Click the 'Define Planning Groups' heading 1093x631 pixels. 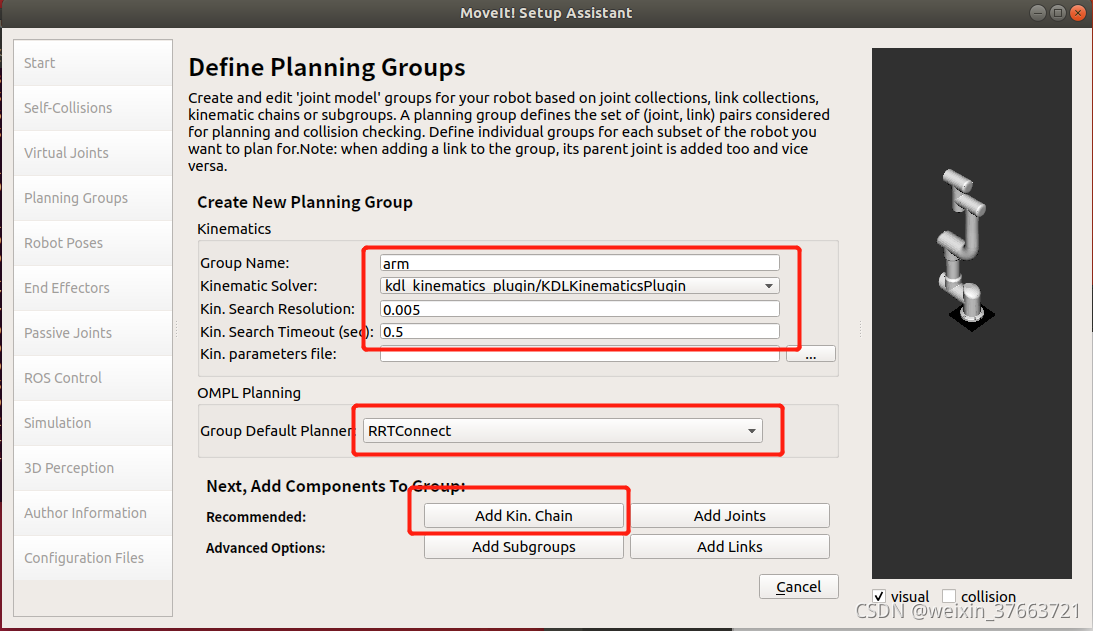[327, 68]
